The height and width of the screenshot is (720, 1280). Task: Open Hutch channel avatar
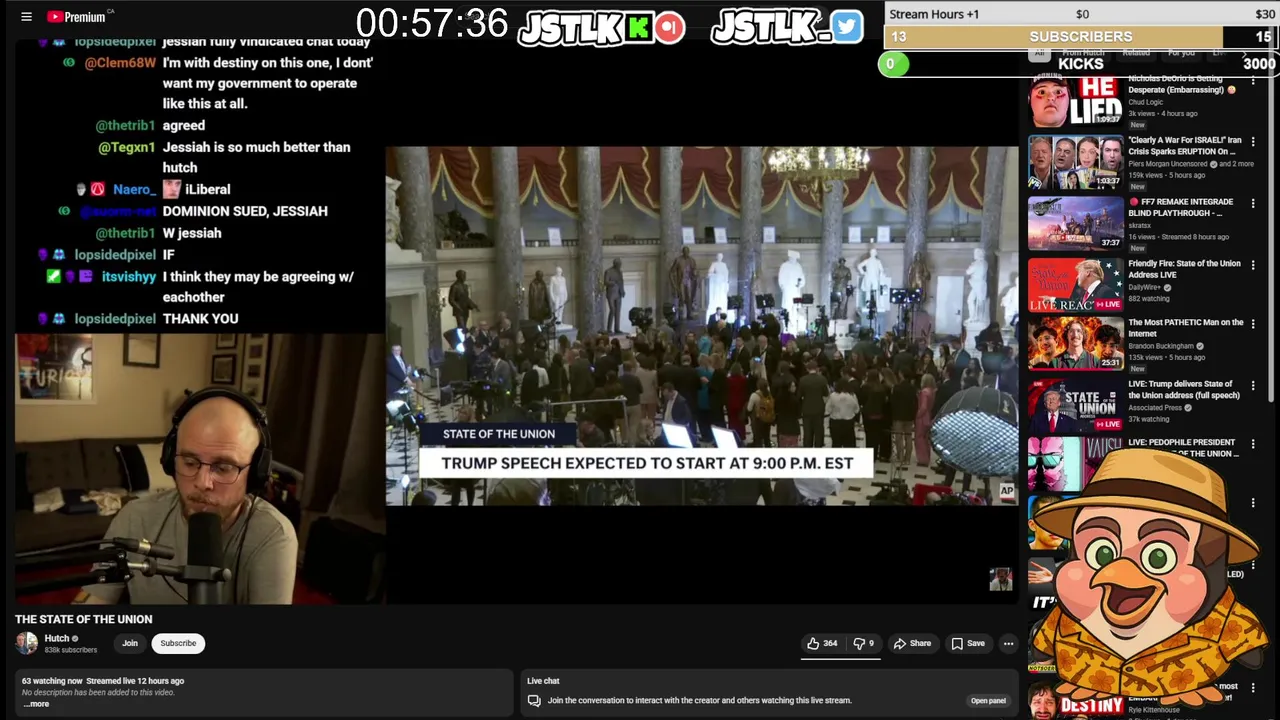[27, 643]
